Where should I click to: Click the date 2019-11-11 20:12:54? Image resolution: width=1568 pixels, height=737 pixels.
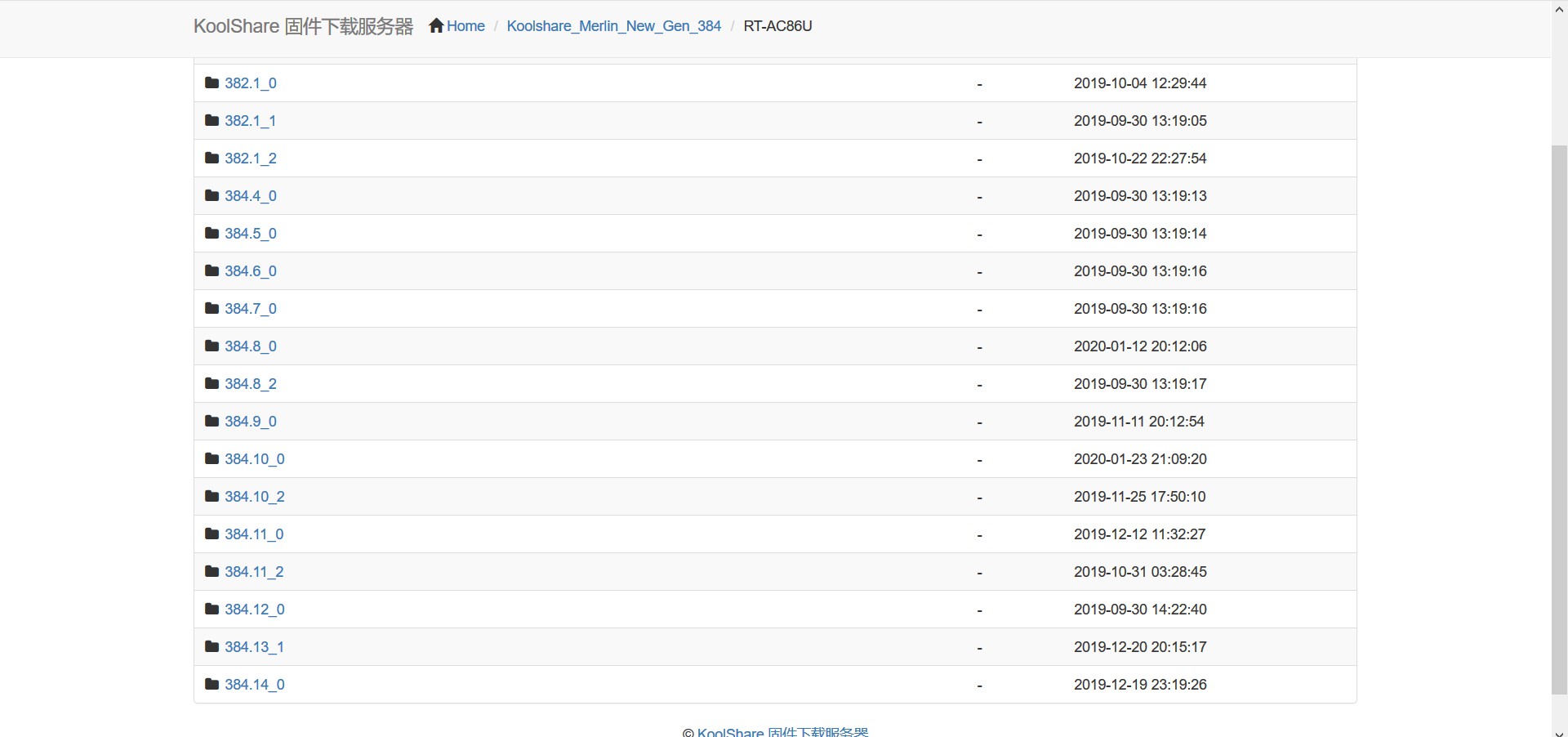pos(1139,422)
